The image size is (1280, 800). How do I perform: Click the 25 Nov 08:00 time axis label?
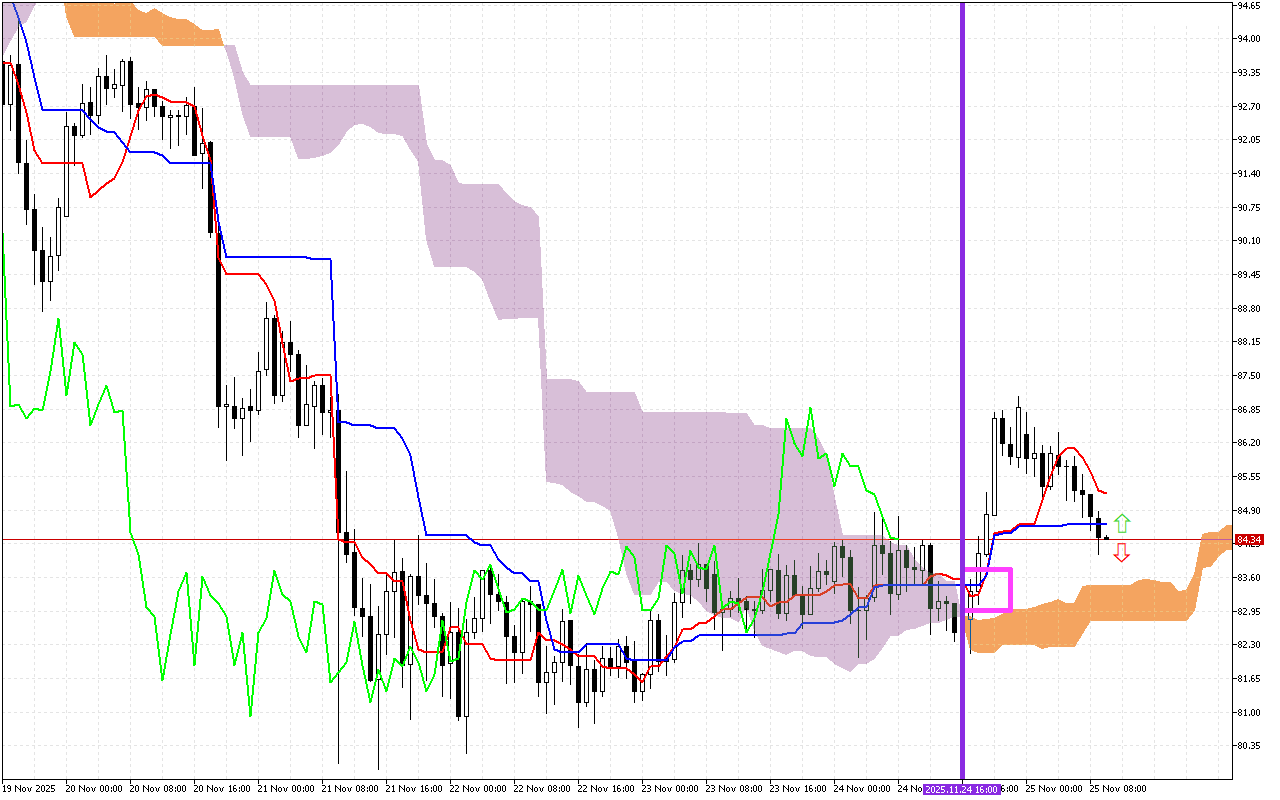(x=1118, y=789)
